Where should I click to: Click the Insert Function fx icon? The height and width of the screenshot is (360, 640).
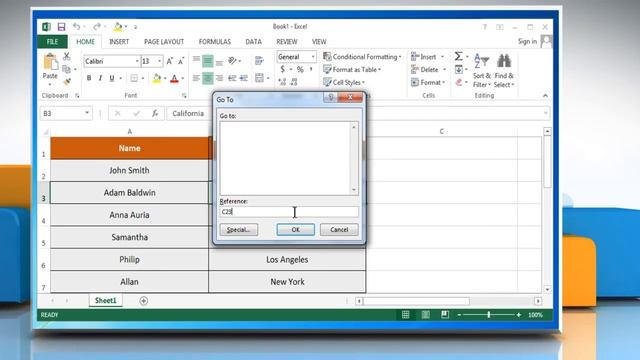click(x=155, y=113)
